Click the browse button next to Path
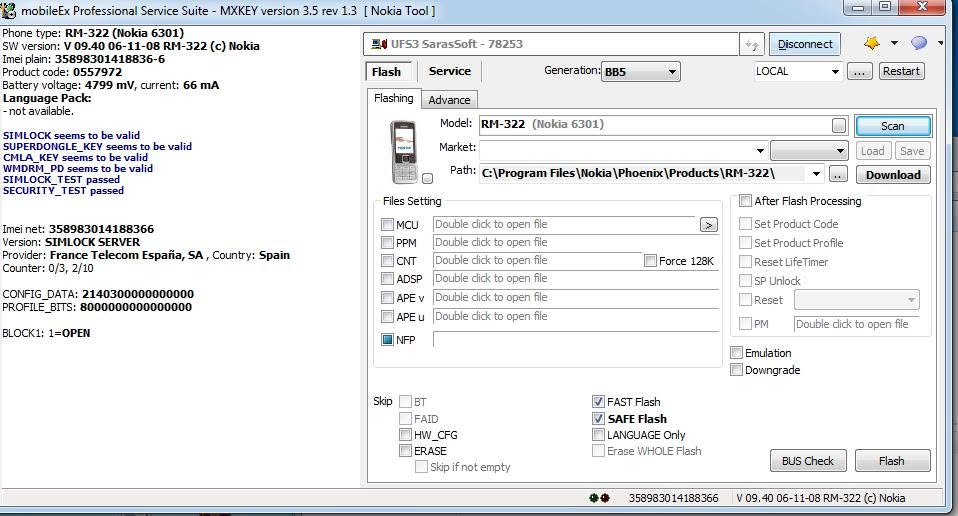The image size is (958, 516). pos(838,175)
